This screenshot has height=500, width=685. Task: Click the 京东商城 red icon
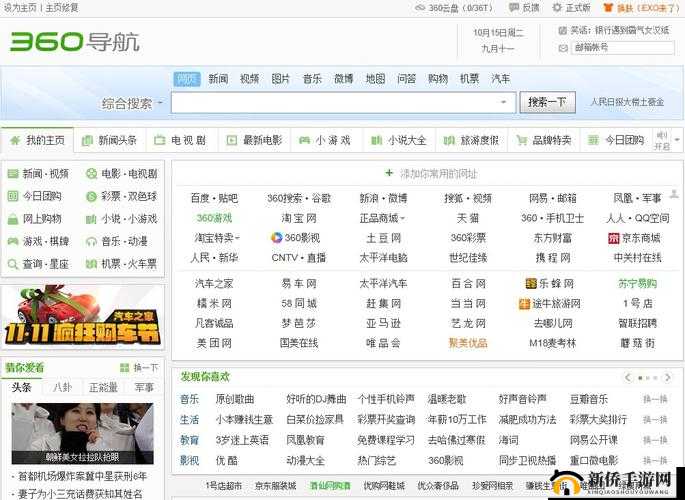coord(613,238)
